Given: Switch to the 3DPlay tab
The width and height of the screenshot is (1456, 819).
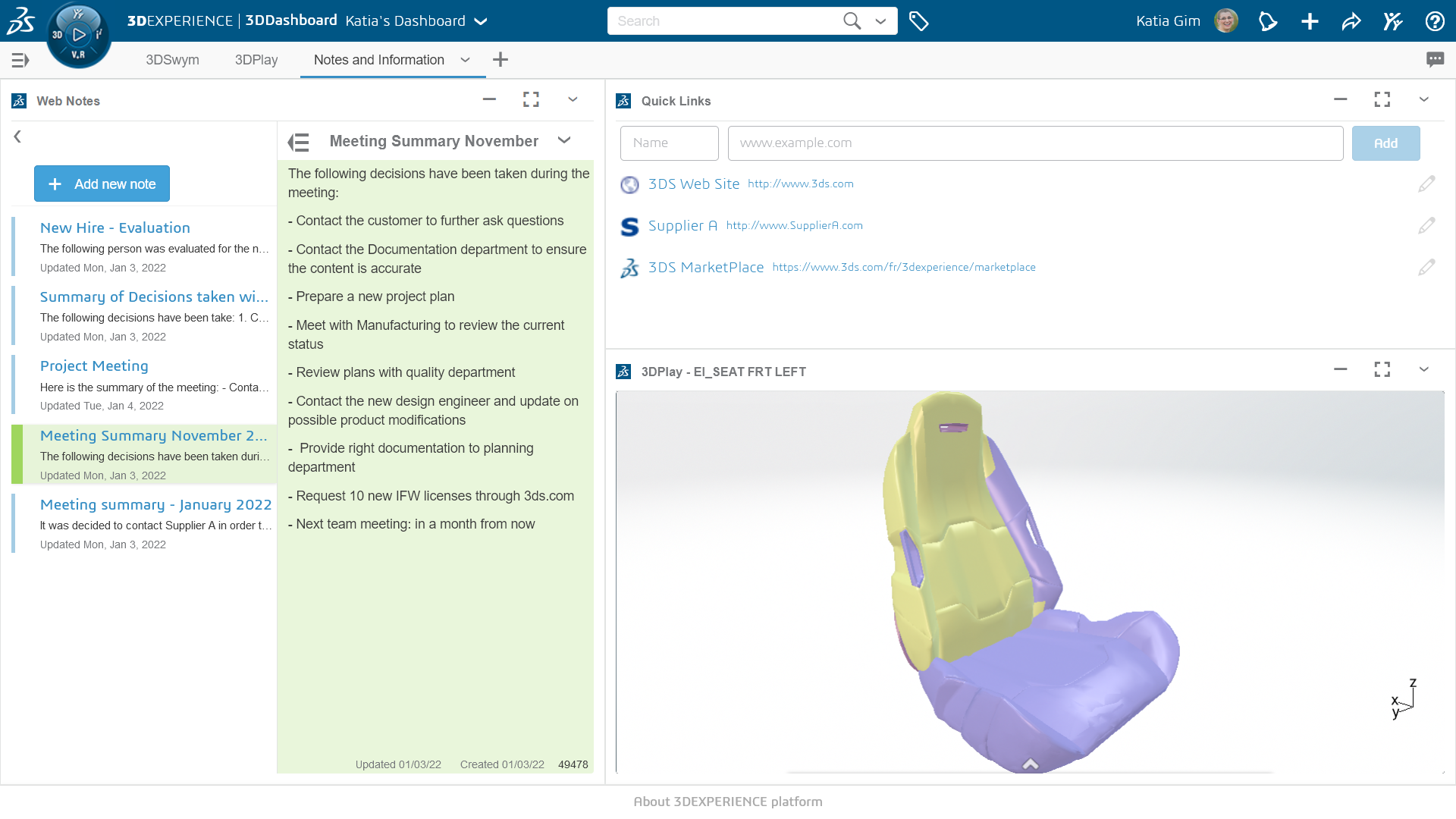Looking at the screenshot, I should pyautogui.click(x=256, y=60).
